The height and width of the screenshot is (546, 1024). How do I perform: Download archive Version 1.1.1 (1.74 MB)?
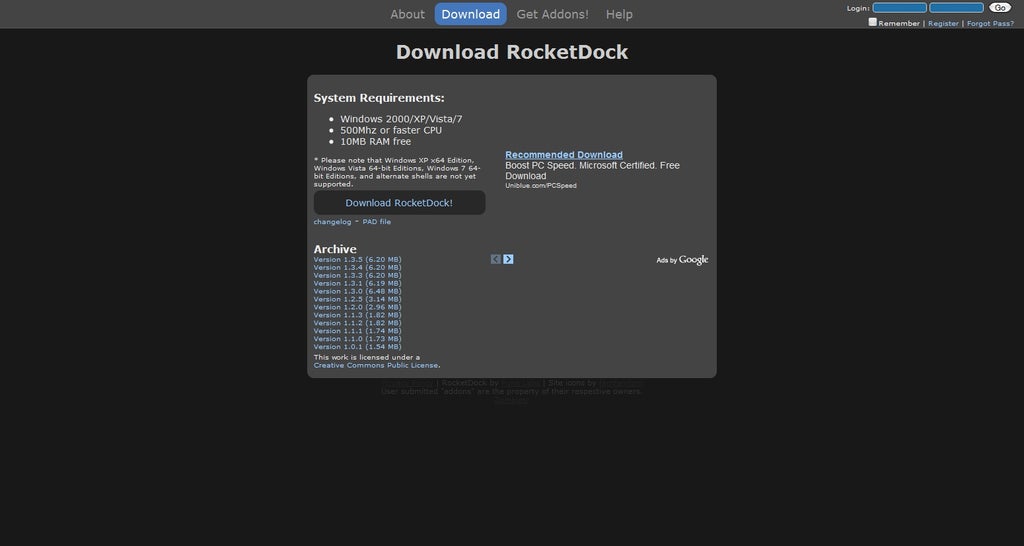357,330
